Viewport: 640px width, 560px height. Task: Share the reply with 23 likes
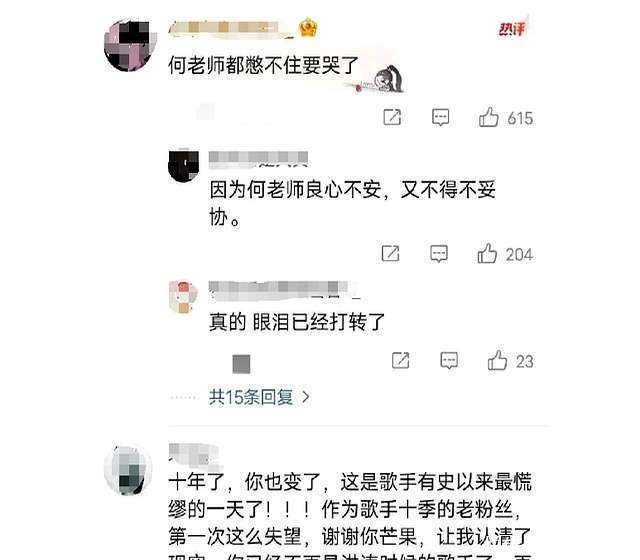[400, 360]
